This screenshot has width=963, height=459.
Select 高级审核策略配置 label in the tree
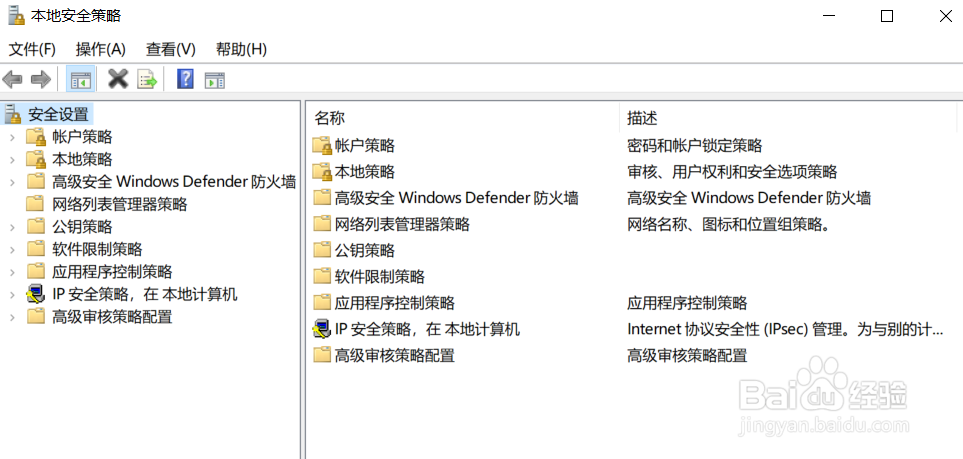(112, 317)
